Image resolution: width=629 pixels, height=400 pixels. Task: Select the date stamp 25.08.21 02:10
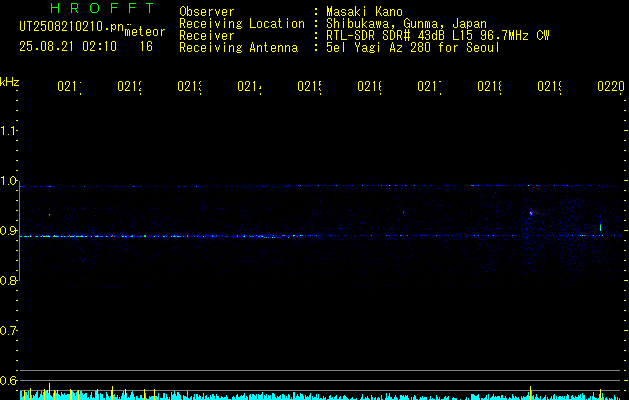(68, 47)
